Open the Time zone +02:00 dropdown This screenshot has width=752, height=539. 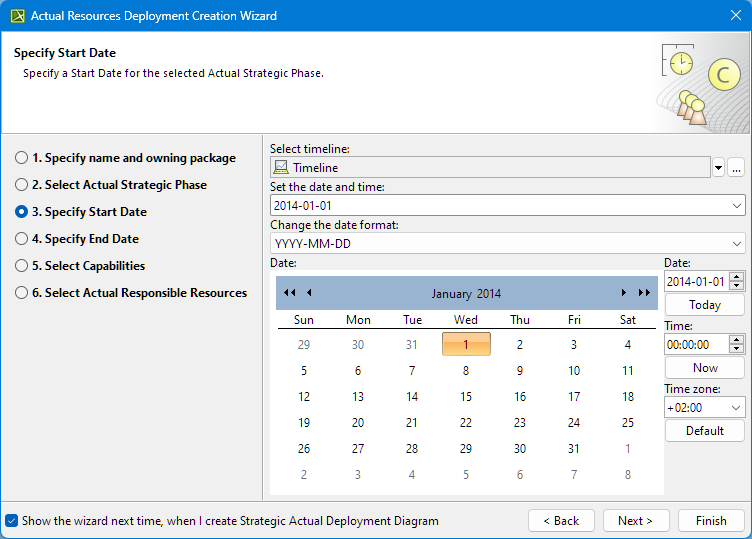pos(737,408)
